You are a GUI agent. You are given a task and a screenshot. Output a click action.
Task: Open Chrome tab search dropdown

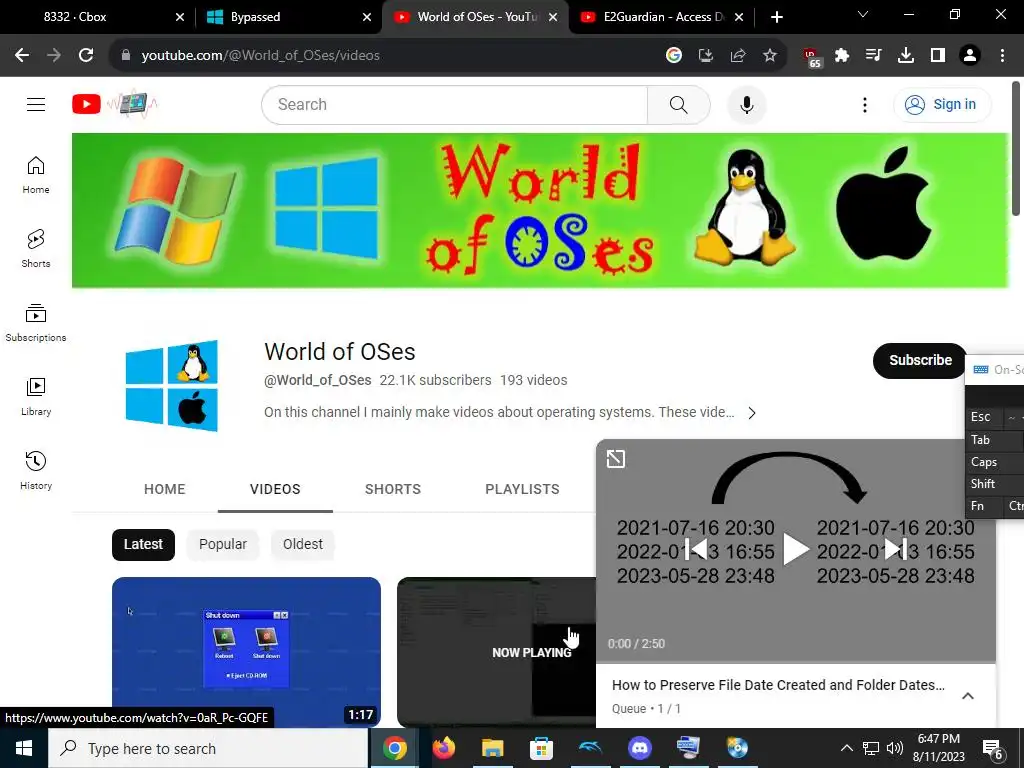pos(863,14)
